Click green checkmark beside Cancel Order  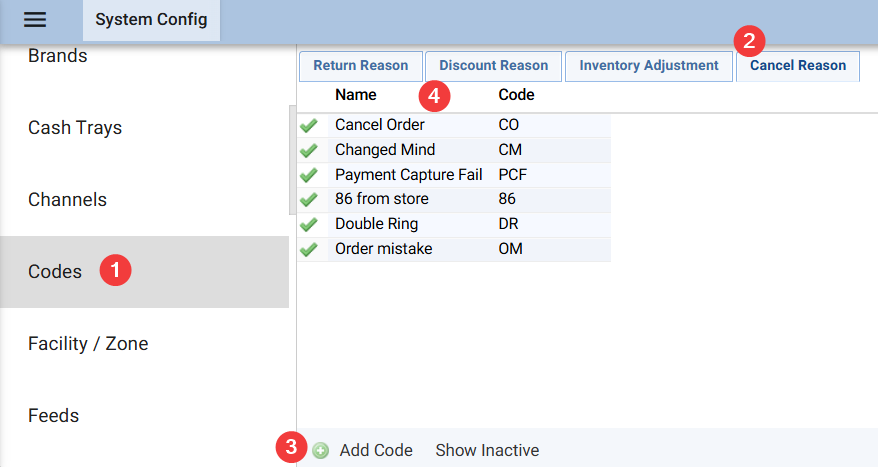click(309, 125)
